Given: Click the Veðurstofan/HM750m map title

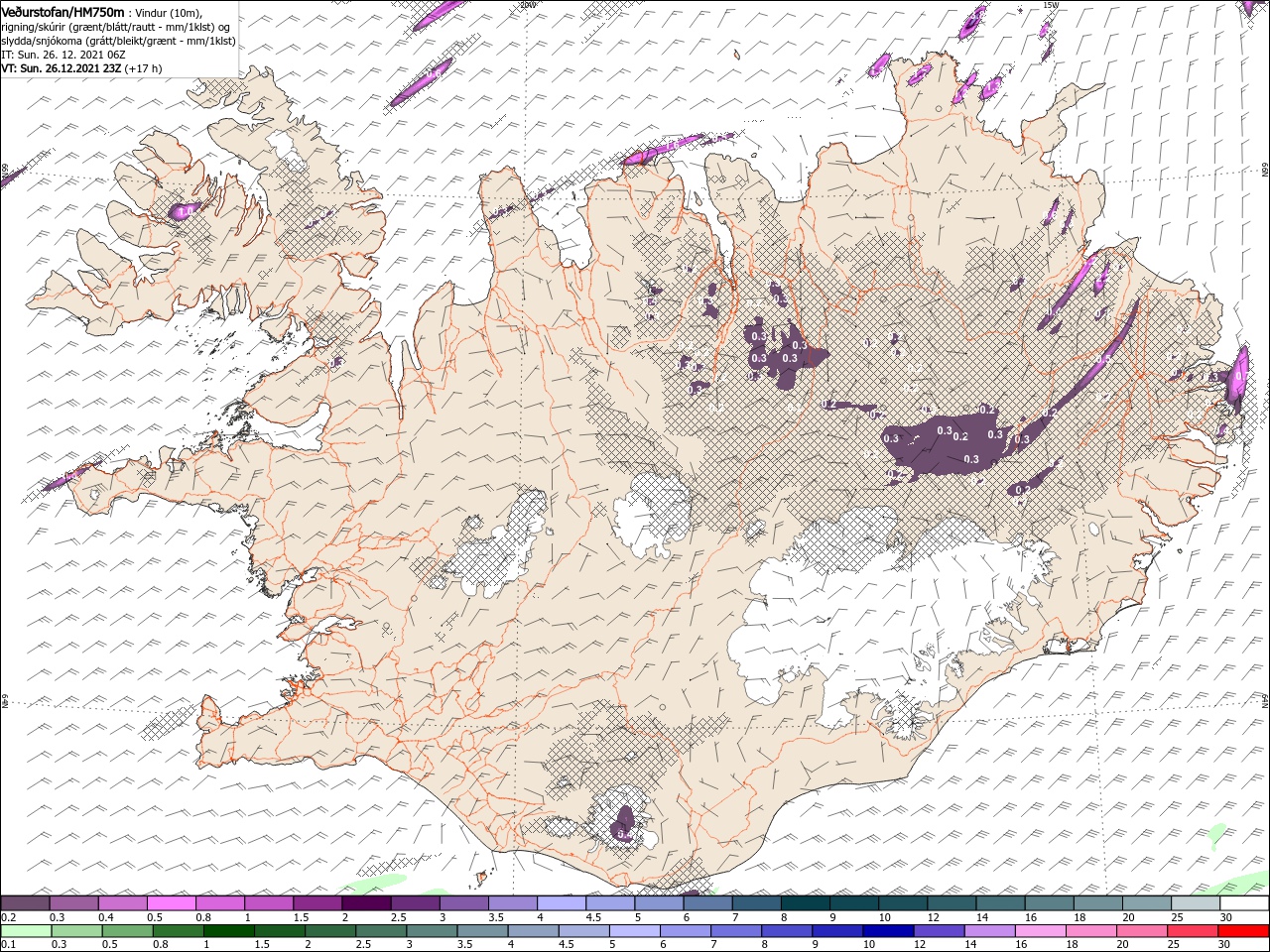Looking at the screenshot, I should click(62, 12).
